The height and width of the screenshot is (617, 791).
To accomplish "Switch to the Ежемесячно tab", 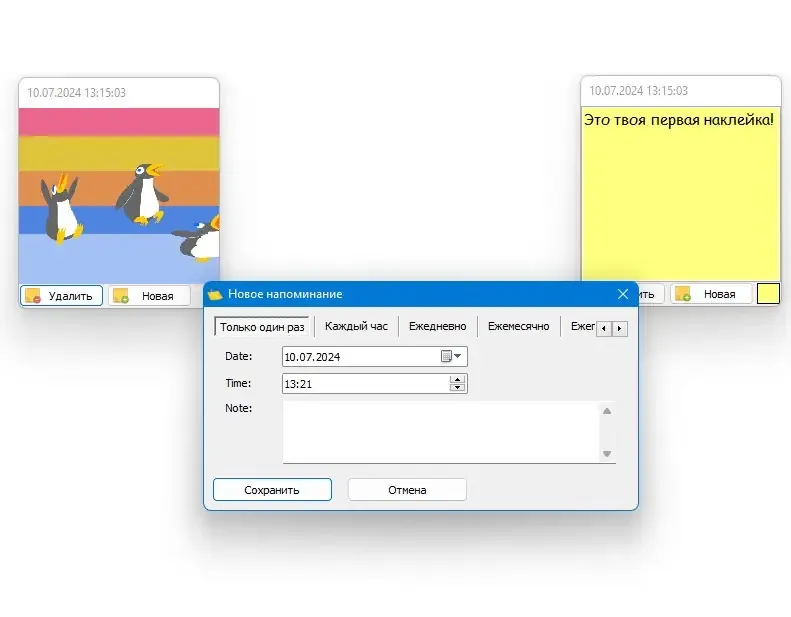I will pos(519,326).
